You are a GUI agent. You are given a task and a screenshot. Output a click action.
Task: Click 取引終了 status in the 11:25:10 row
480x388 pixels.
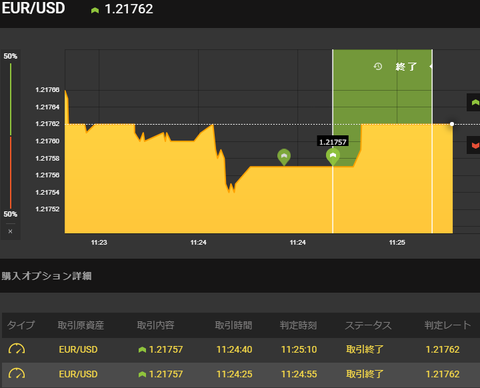pos(365,349)
